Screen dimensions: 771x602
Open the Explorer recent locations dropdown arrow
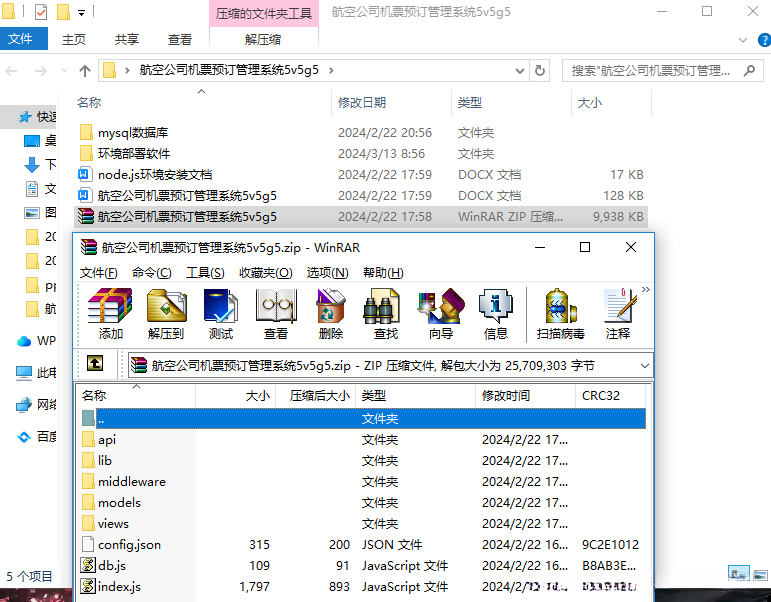tap(64, 71)
